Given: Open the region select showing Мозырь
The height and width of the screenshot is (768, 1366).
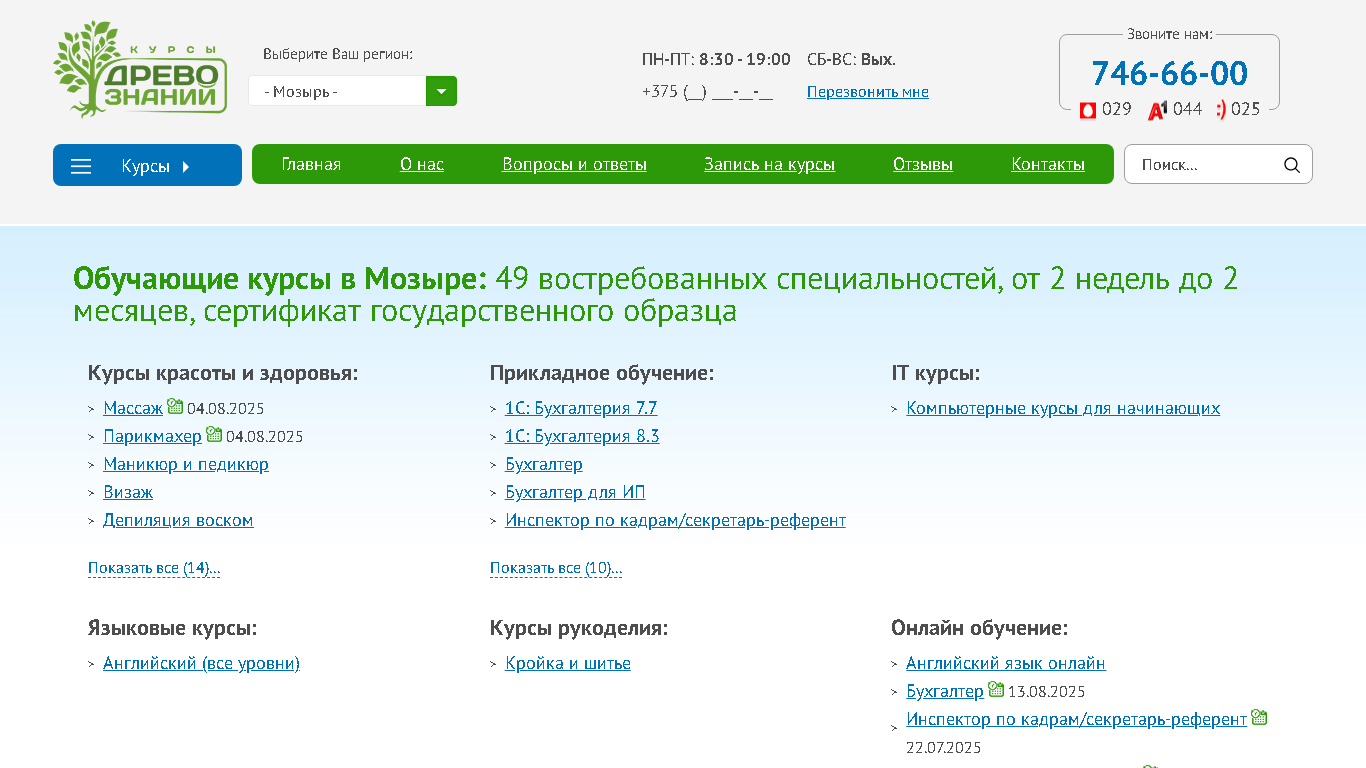Looking at the screenshot, I should pos(353,91).
